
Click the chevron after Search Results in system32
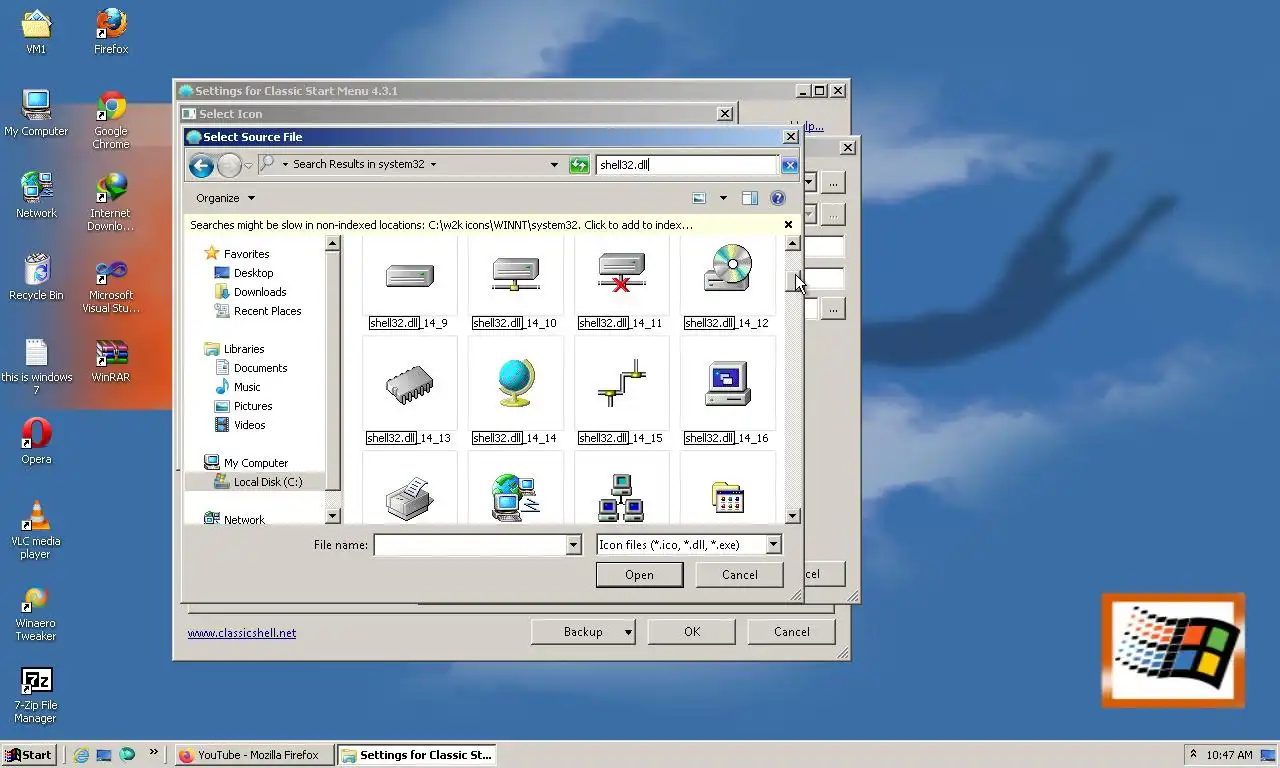[x=433, y=165]
